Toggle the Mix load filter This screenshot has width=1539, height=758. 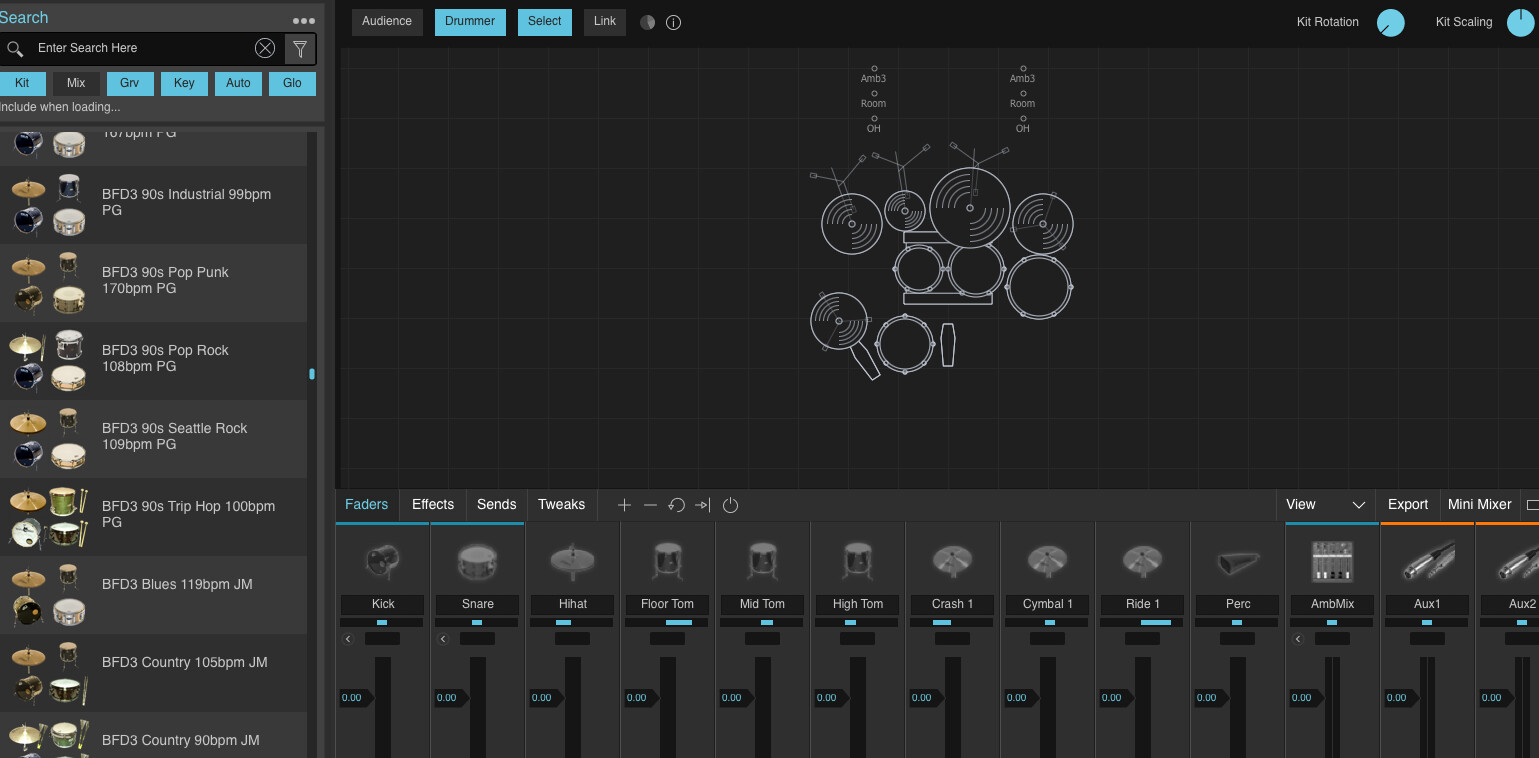point(76,83)
